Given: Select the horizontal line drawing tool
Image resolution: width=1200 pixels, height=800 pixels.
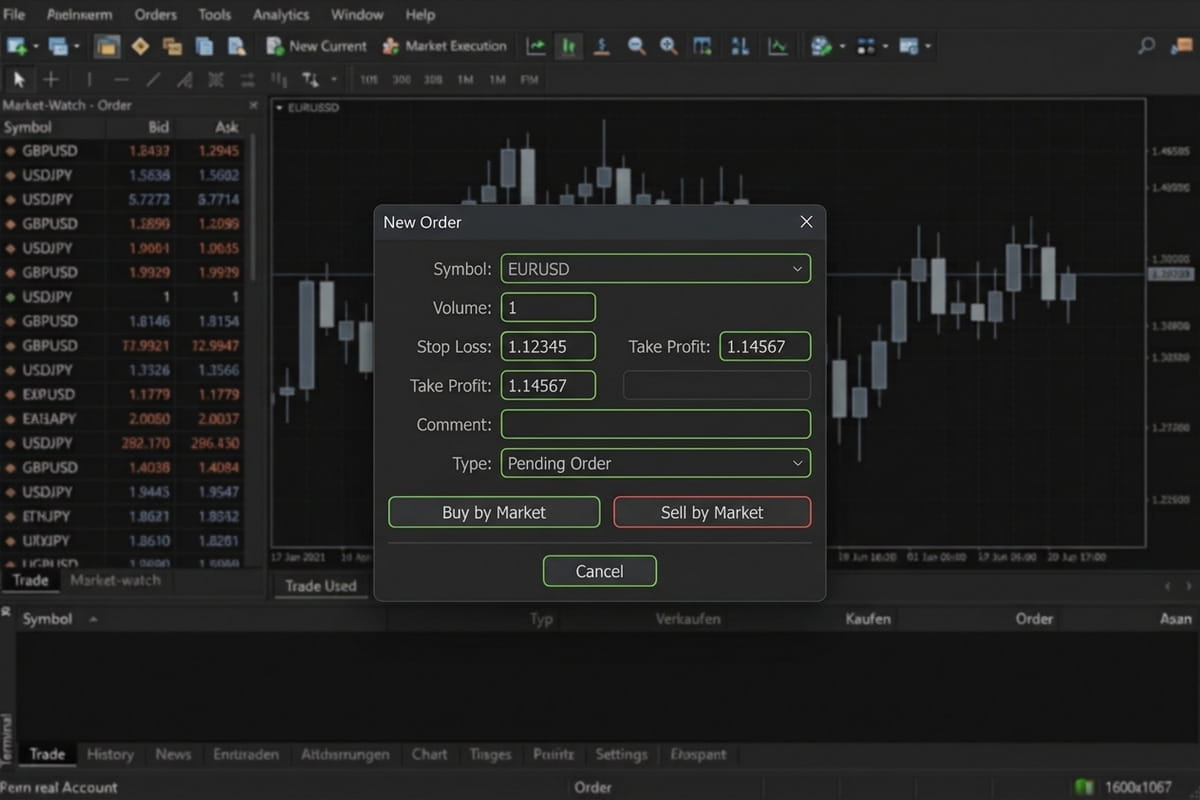Looking at the screenshot, I should tap(121, 79).
